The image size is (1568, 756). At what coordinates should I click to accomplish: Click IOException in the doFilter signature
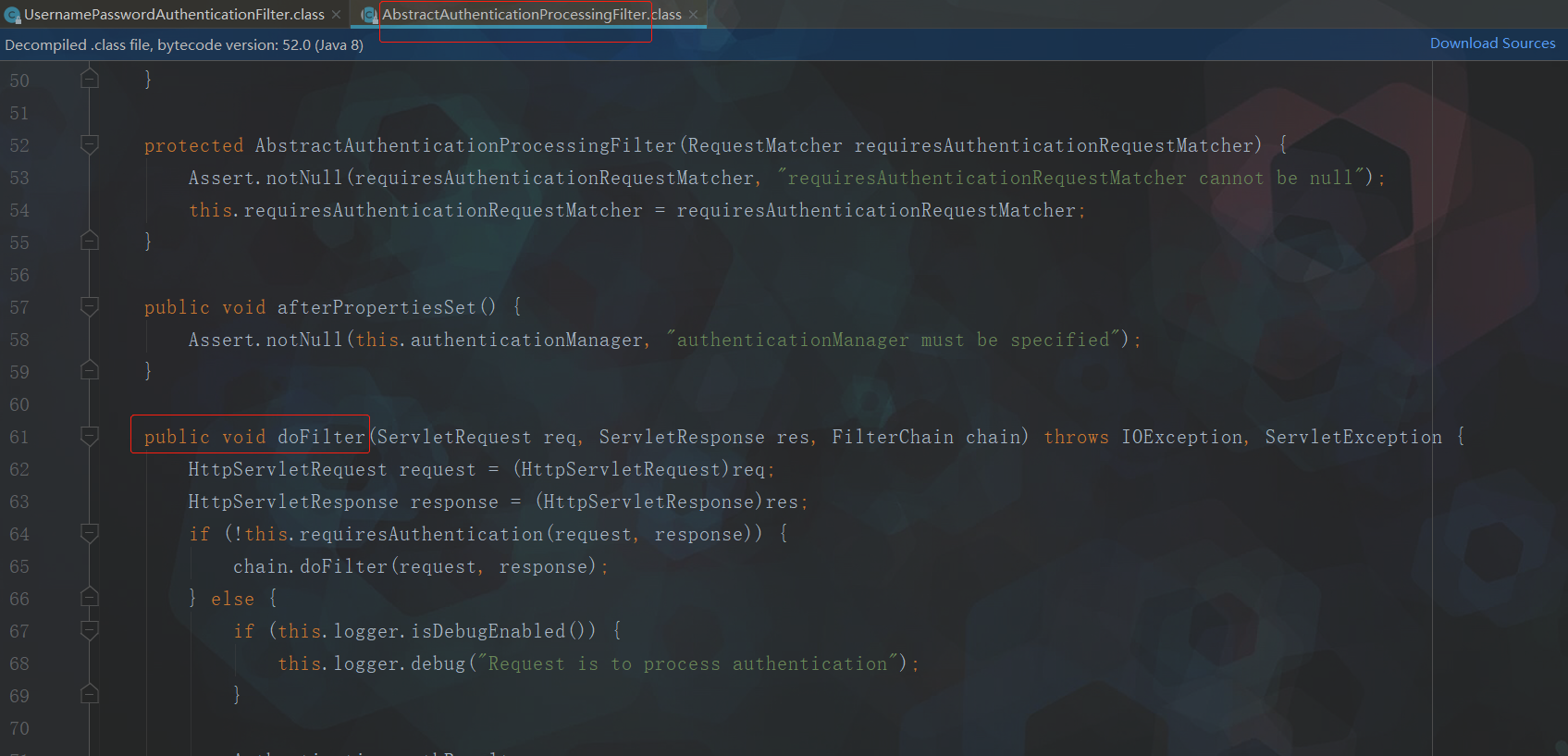[1182, 437]
